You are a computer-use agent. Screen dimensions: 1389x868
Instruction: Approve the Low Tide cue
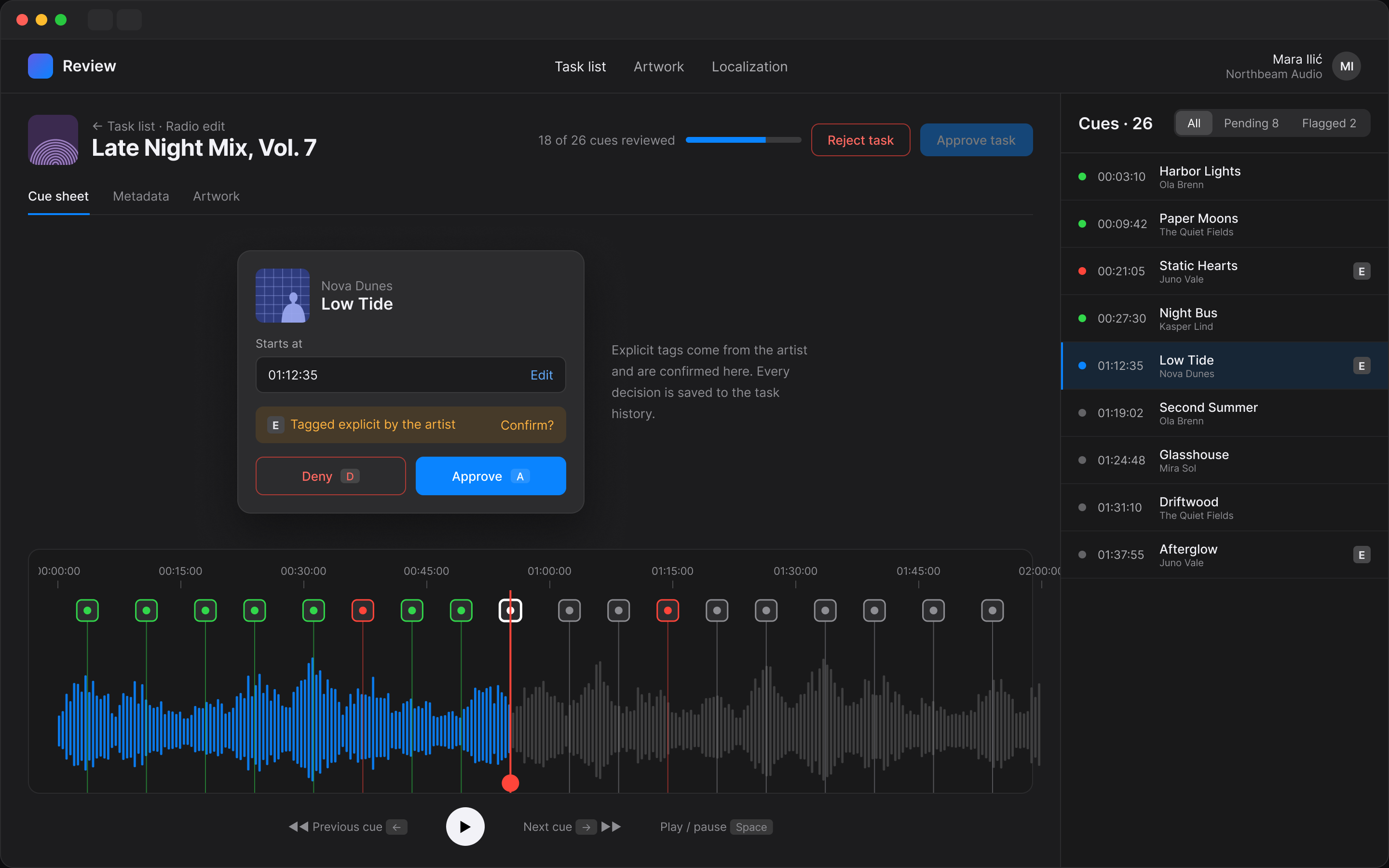point(491,476)
